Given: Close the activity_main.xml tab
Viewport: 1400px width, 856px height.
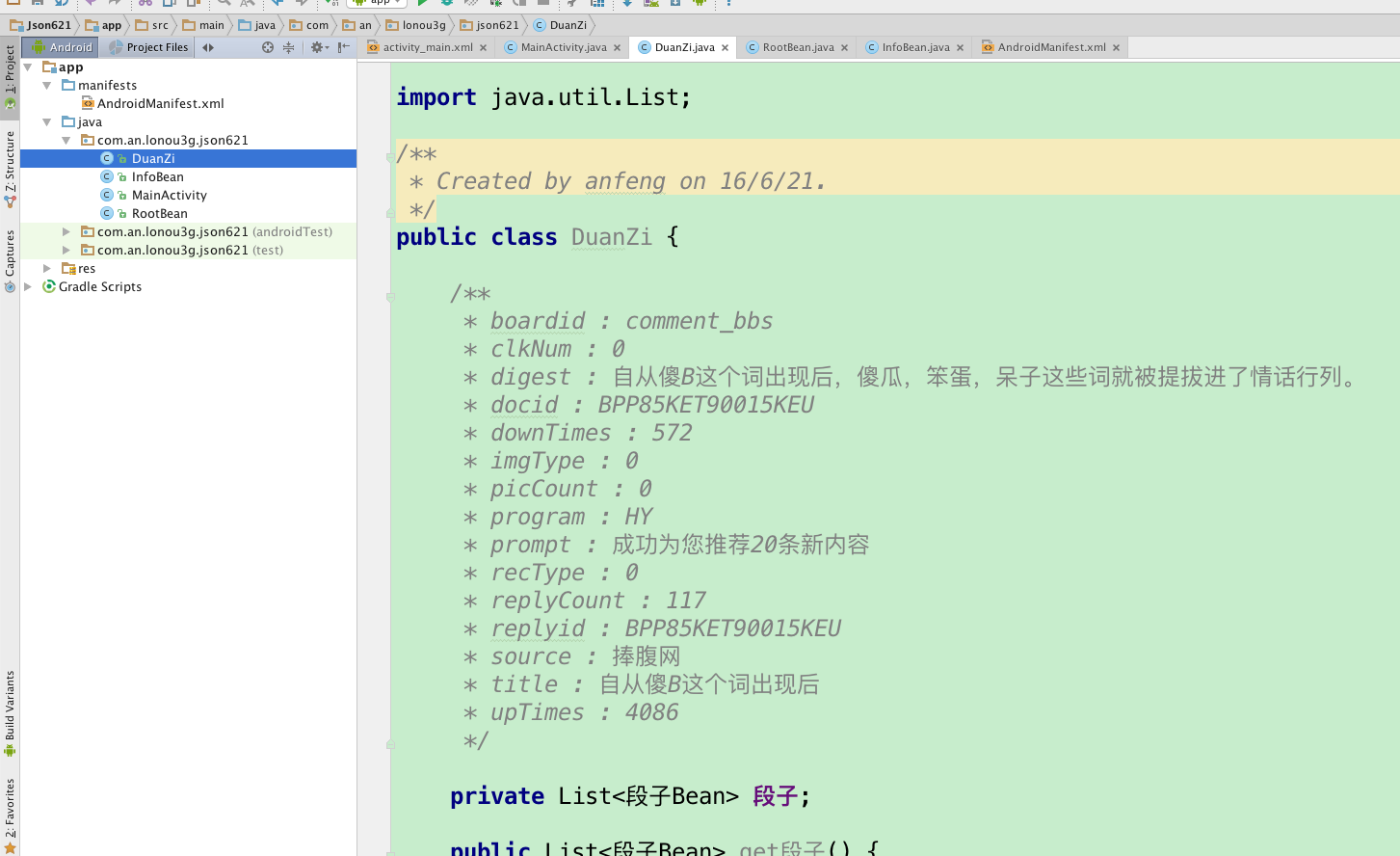Looking at the screenshot, I should 484,48.
